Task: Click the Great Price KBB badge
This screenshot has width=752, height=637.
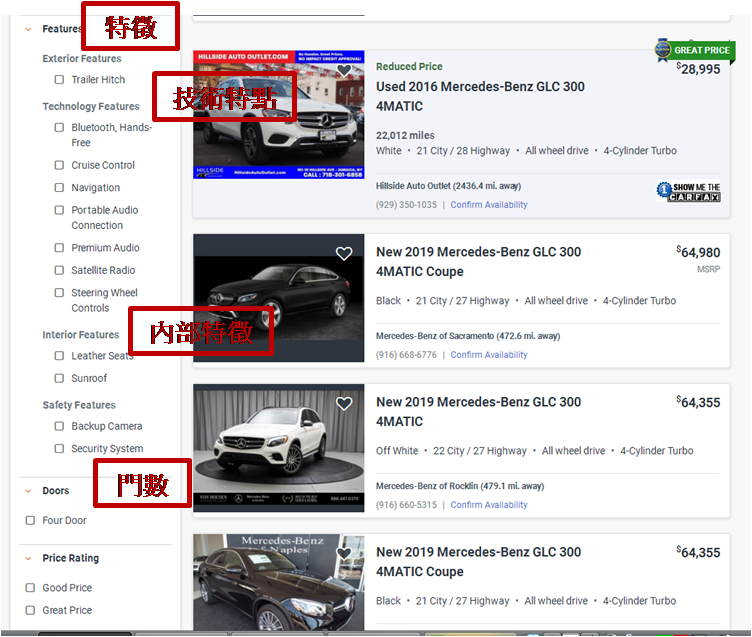Action: [x=695, y=50]
